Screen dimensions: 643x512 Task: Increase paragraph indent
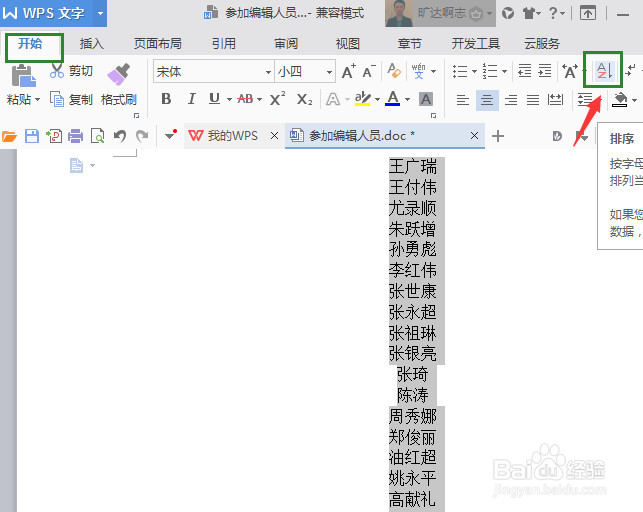coord(545,71)
